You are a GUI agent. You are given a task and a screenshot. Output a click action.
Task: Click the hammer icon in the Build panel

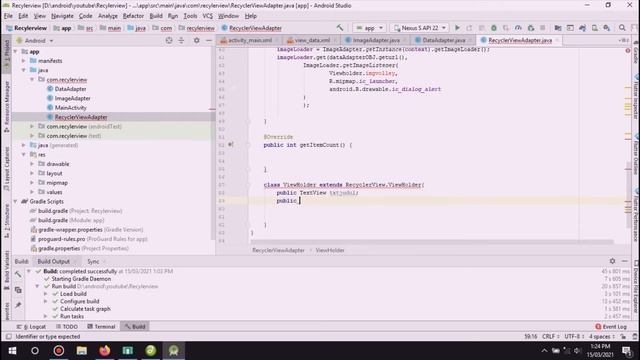pyautogui.click(x=18, y=274)
